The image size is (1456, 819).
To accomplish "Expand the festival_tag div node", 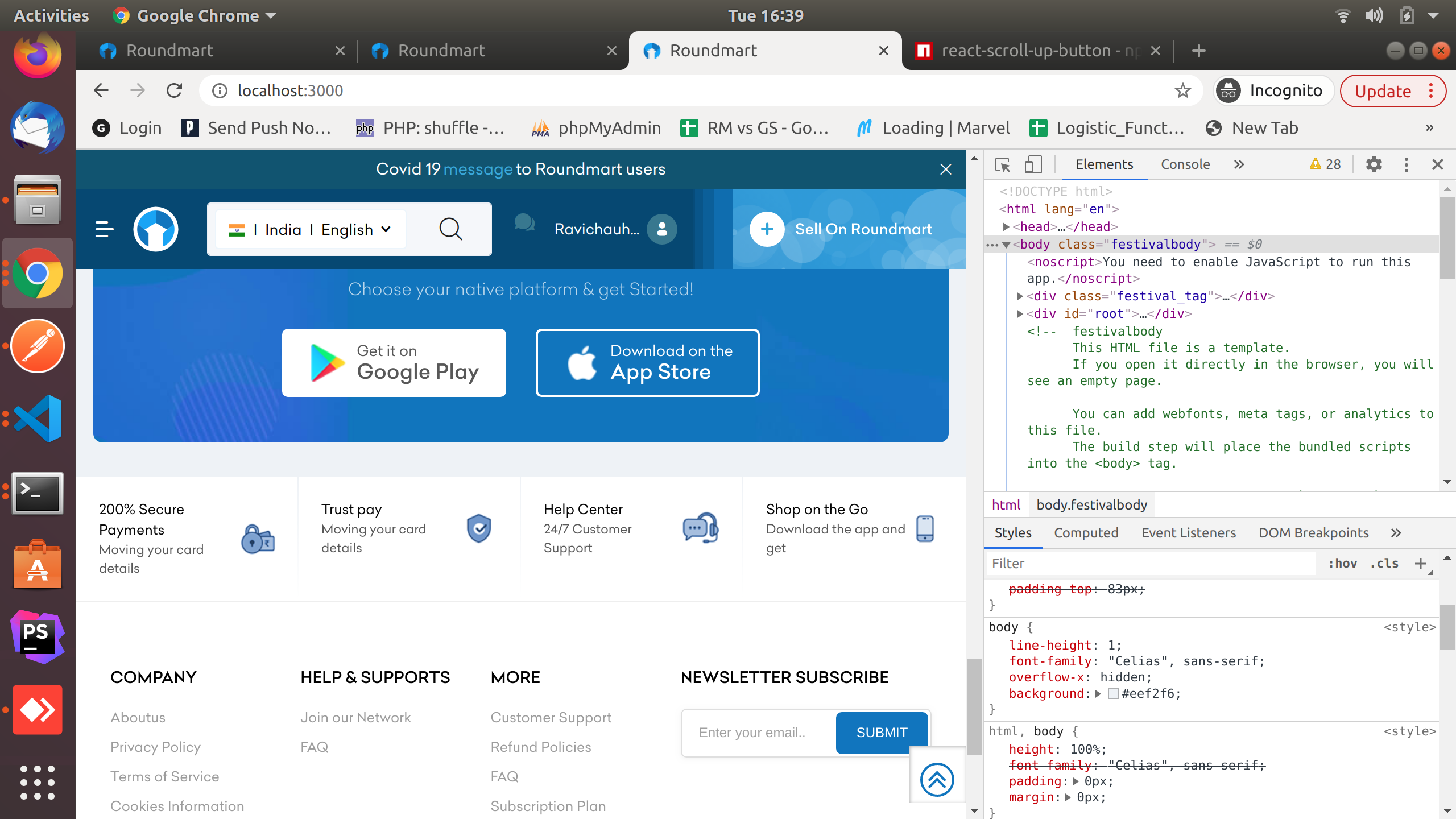I will pos(1020,296).
